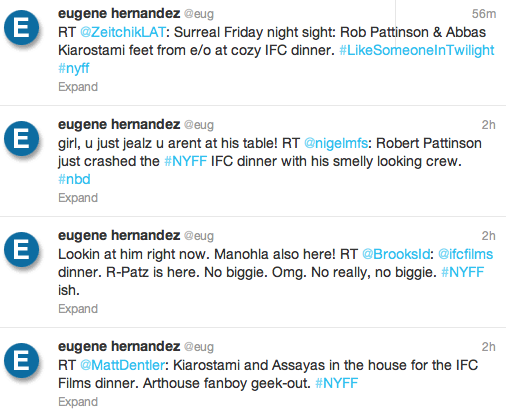Click the avatar icon beside the @nigelmfs retweet
506x415 pixels.
click(x=22, y=139)
